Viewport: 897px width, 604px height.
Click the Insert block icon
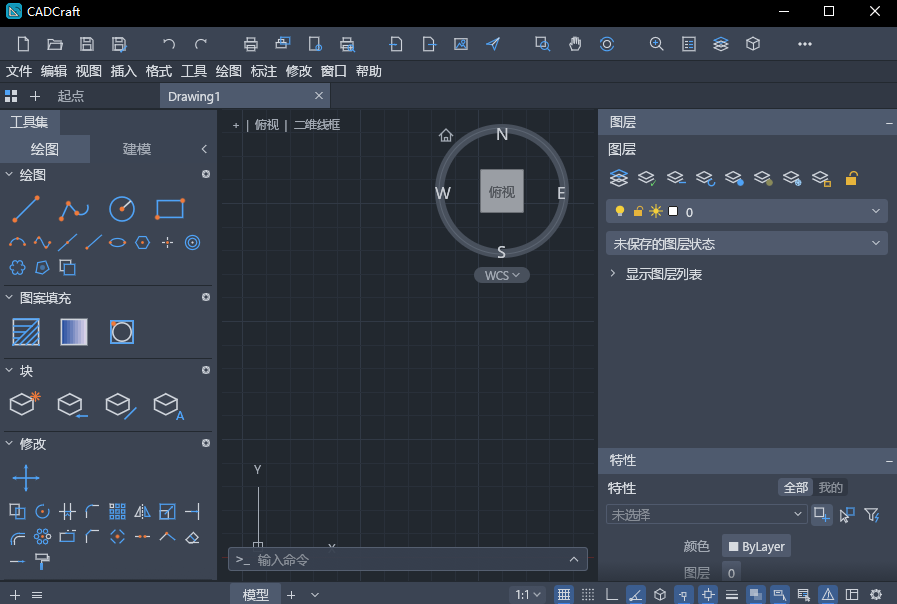pos(73,405)
